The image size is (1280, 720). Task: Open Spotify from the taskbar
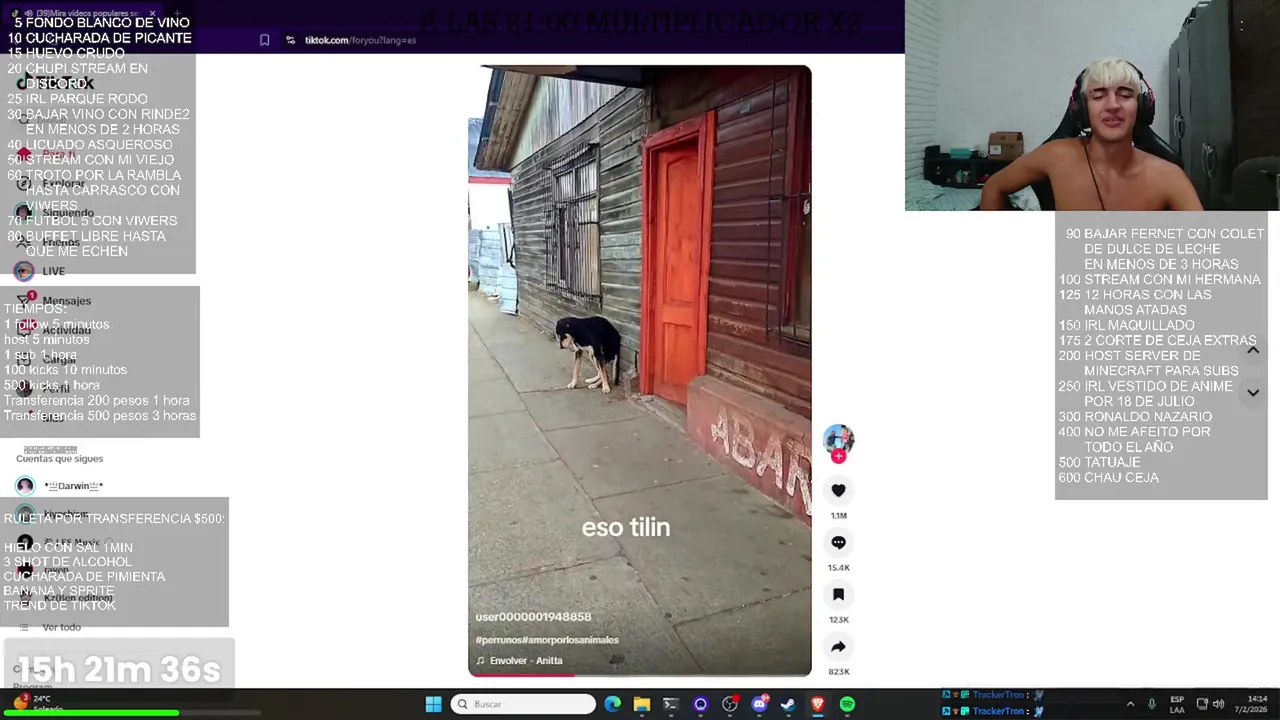[847, 704]
